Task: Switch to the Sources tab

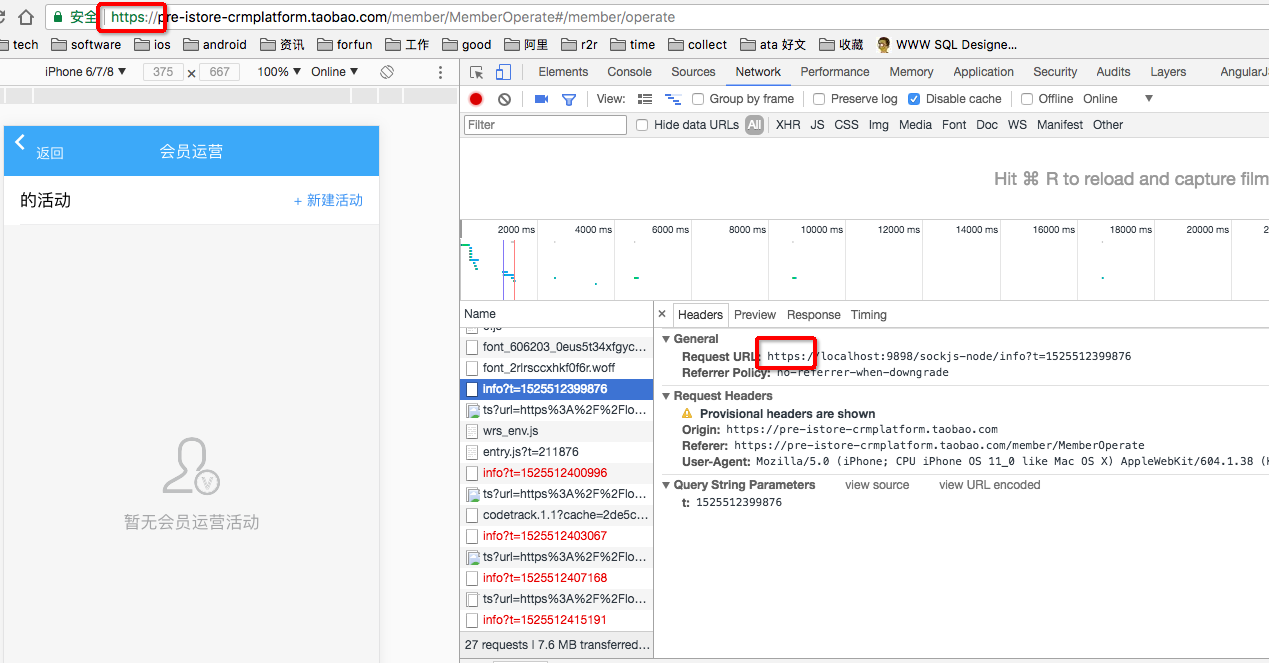Action: pos(693,72)
